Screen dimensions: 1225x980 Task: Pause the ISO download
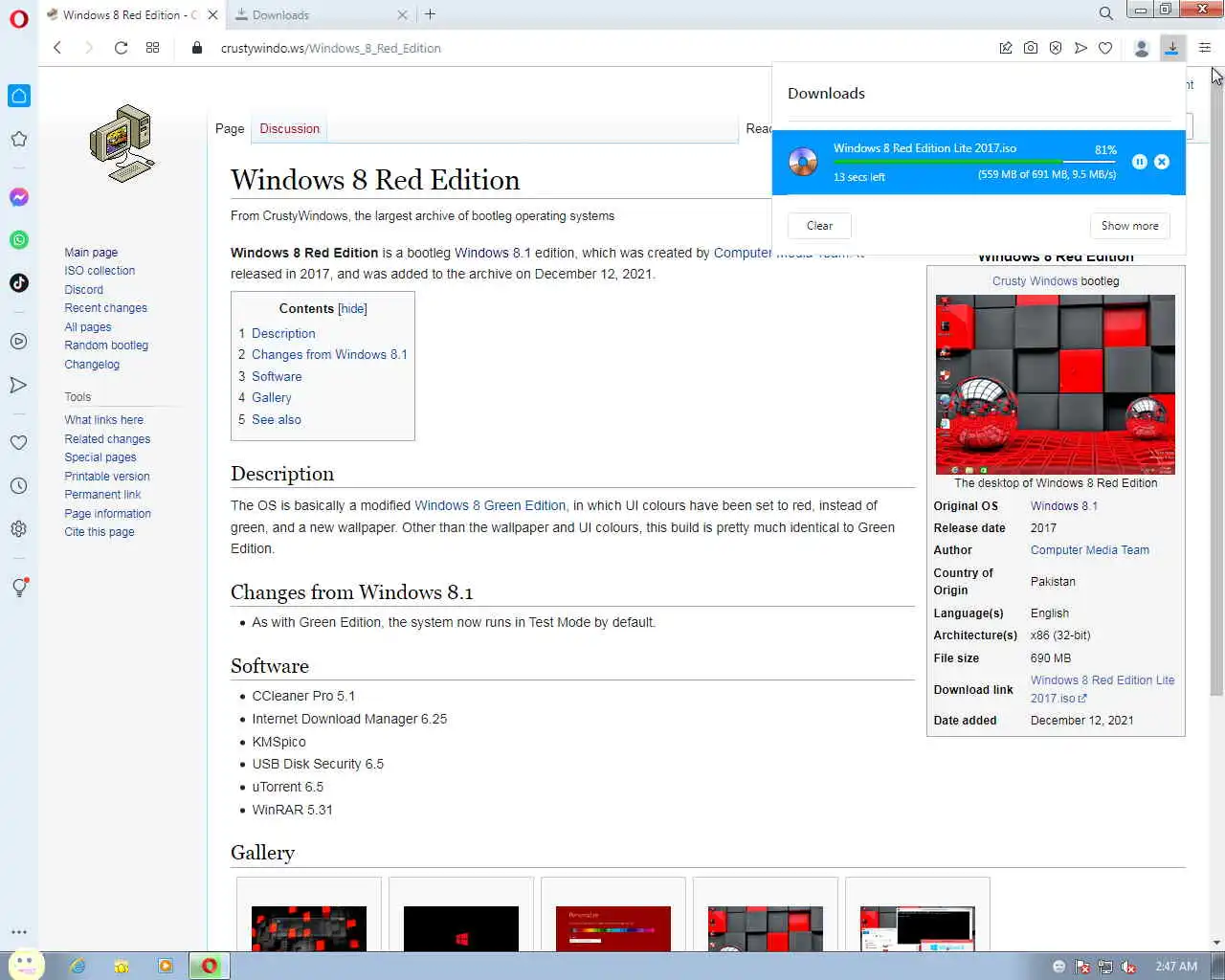click(1140, 162)
